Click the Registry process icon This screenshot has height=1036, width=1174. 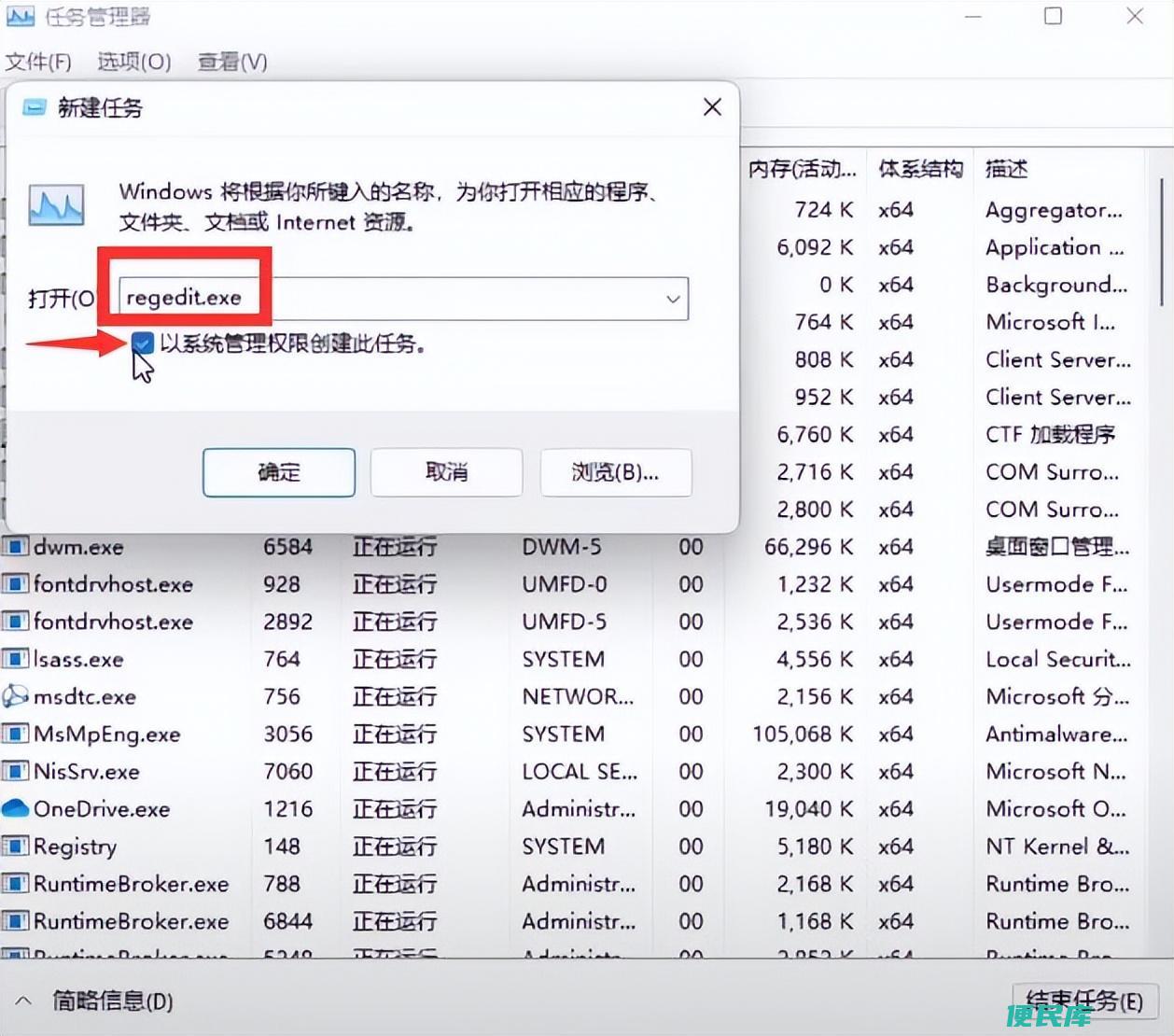click(x=15, y=846)
